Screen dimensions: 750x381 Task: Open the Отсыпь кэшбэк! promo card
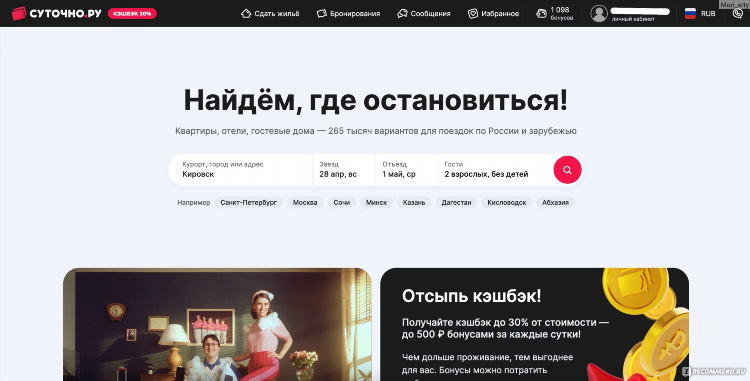[534, 325]
